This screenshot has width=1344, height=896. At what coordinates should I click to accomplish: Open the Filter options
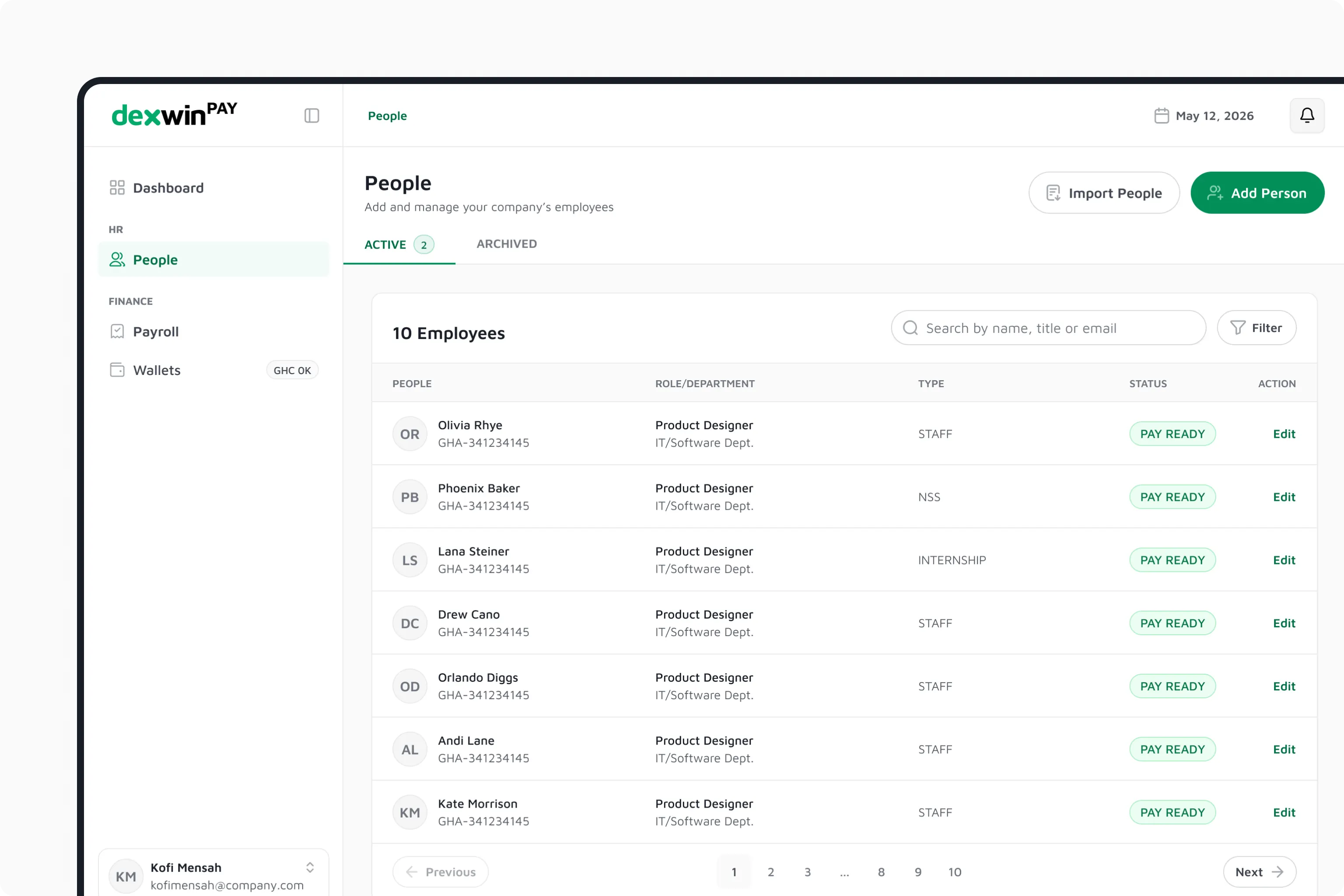click(1256, 328)
